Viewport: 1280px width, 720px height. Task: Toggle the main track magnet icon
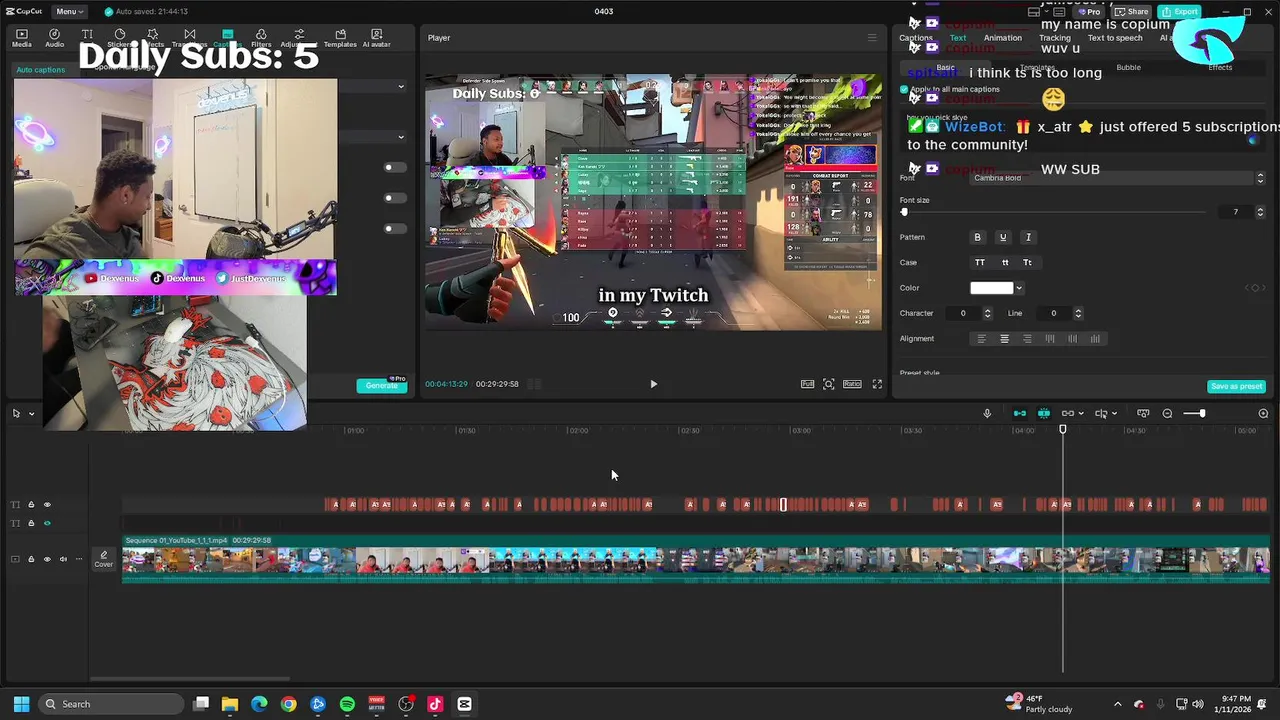[1020, 413]
